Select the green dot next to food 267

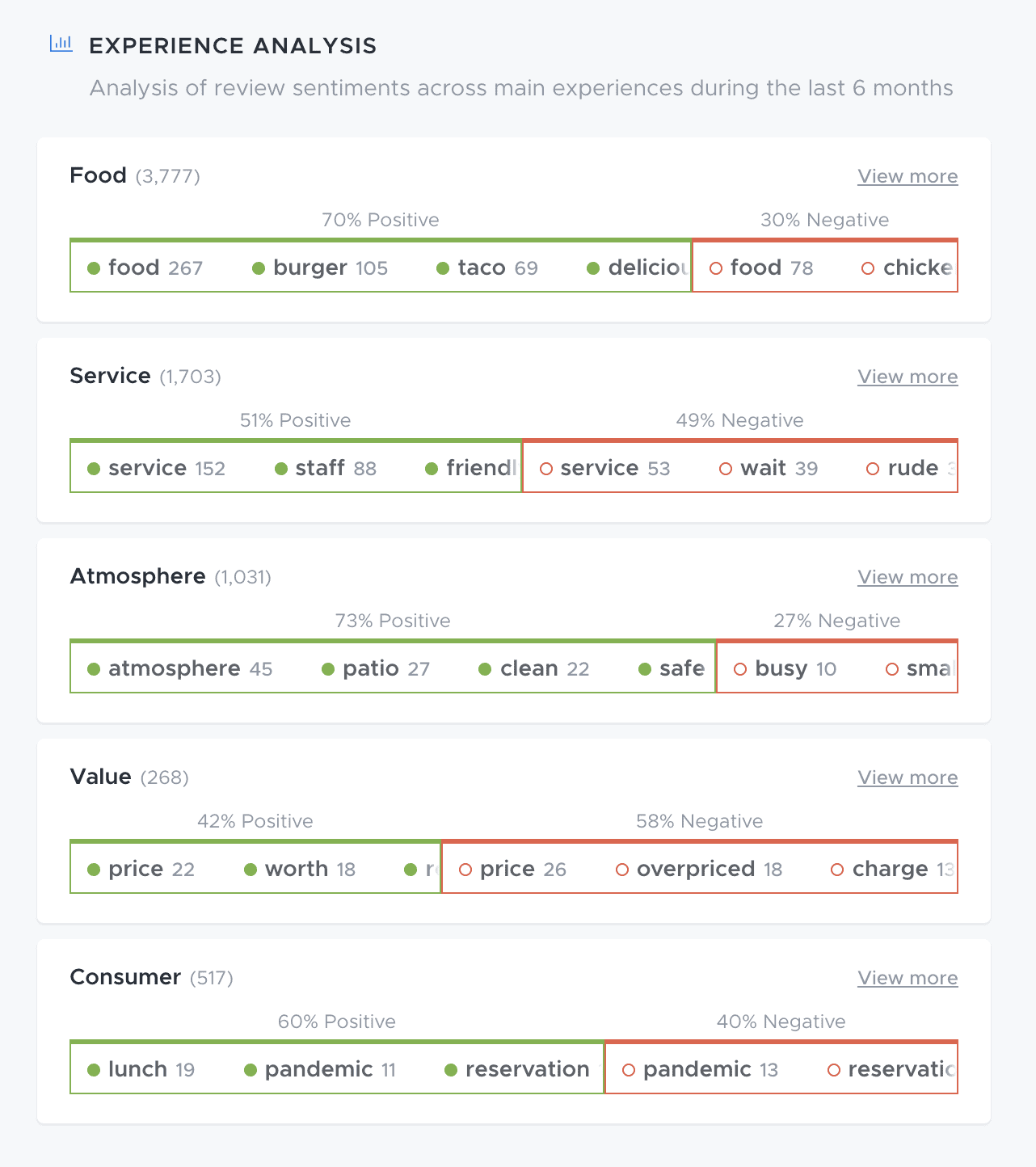(x=94, y=267)
